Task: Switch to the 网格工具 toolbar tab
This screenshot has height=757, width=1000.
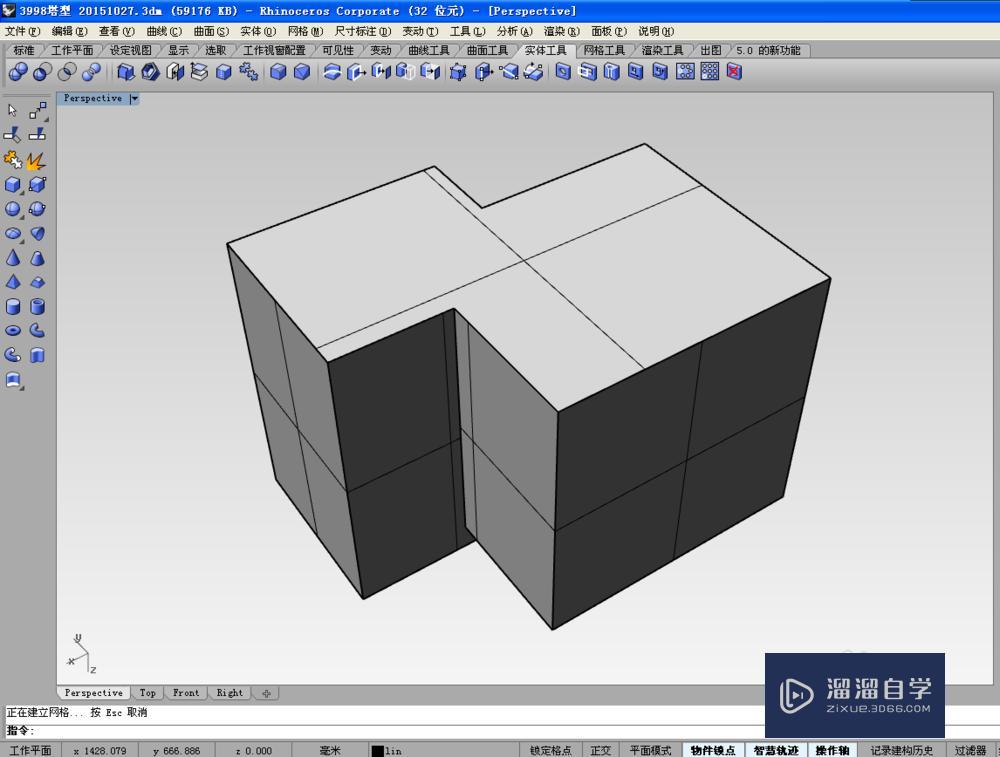Action: click(604, 50)
